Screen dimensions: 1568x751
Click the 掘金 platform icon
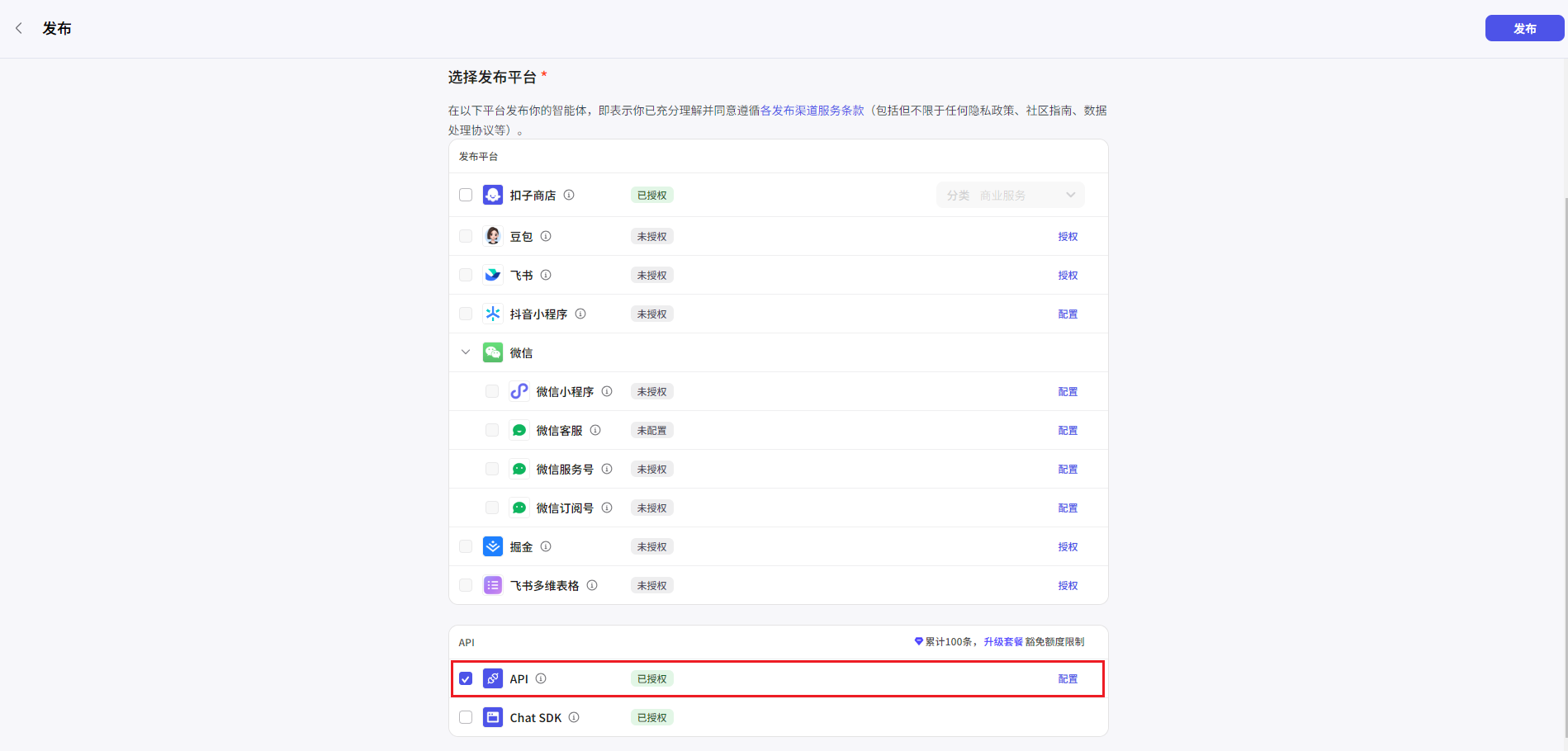pyautogui.click(x=493, y=546)
